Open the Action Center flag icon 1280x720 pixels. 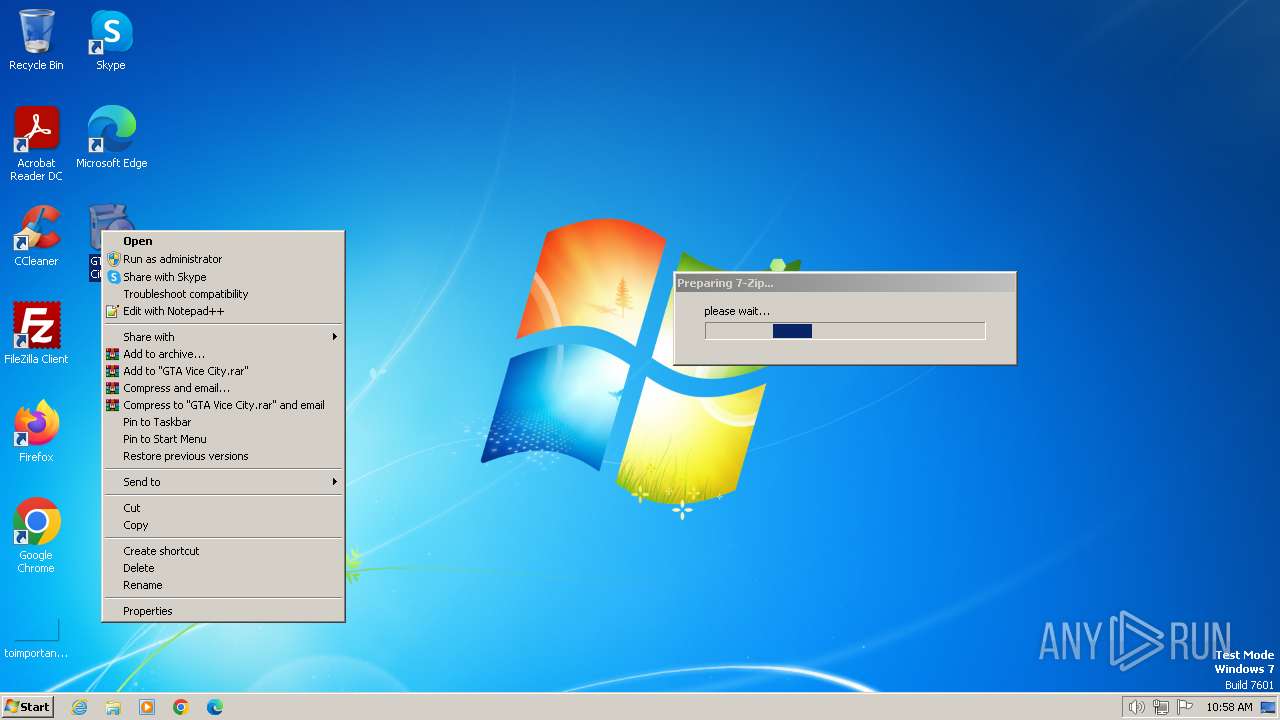click(x=1185, y=707)
